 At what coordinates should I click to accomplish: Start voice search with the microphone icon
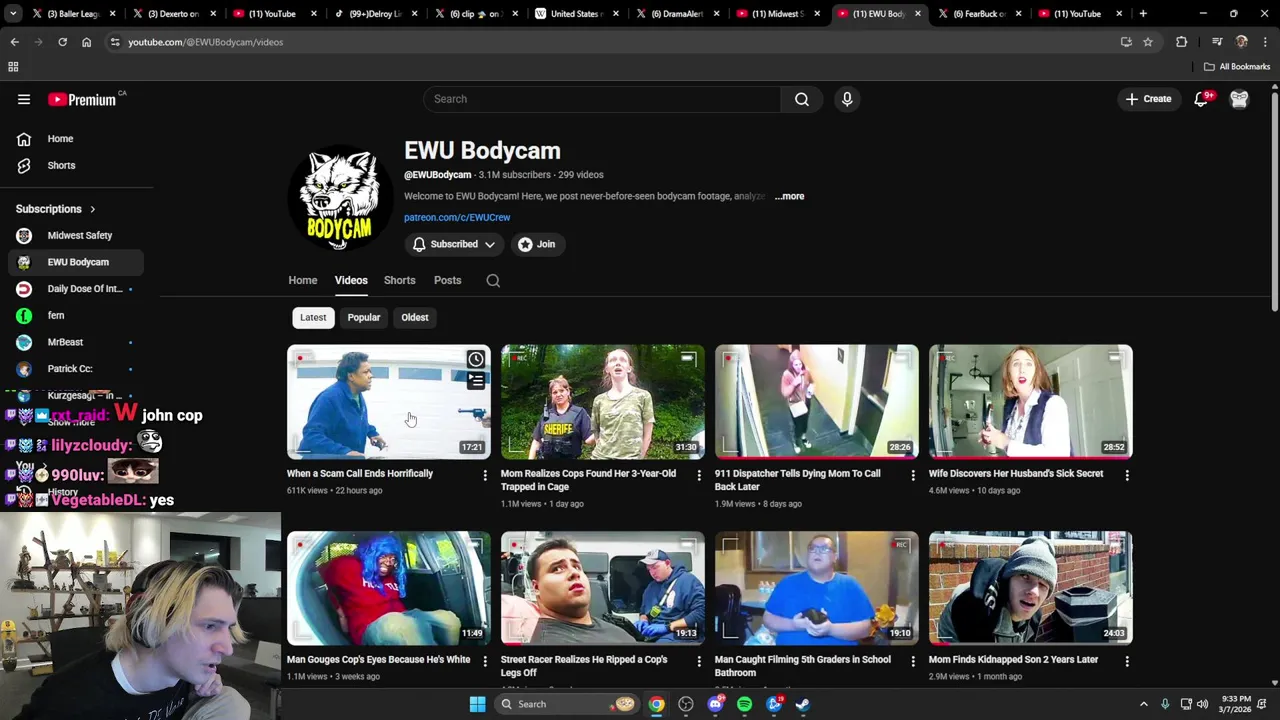click(847, 99)
